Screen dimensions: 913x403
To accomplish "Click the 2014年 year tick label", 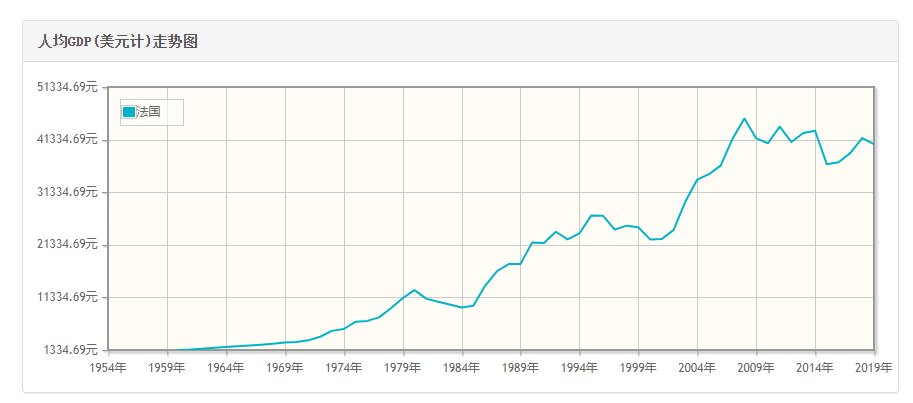I will pyautogui.click(x=816, y=367).
